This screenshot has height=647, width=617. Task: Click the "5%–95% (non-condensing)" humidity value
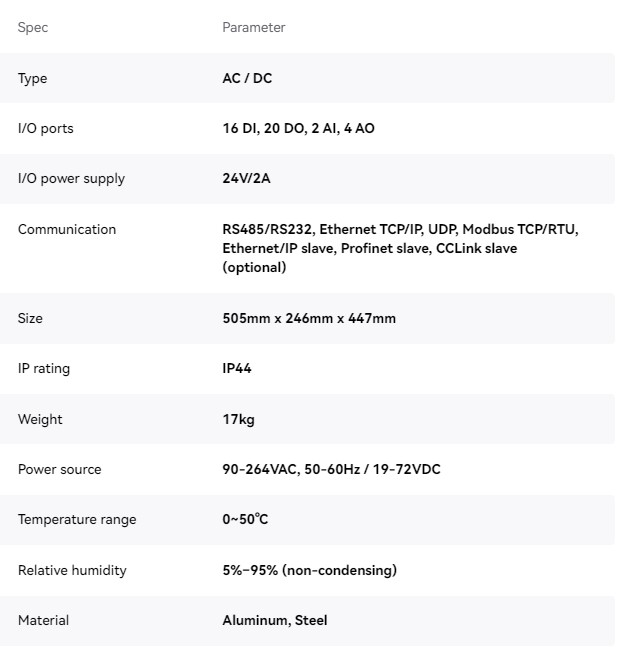click(309, 571)
